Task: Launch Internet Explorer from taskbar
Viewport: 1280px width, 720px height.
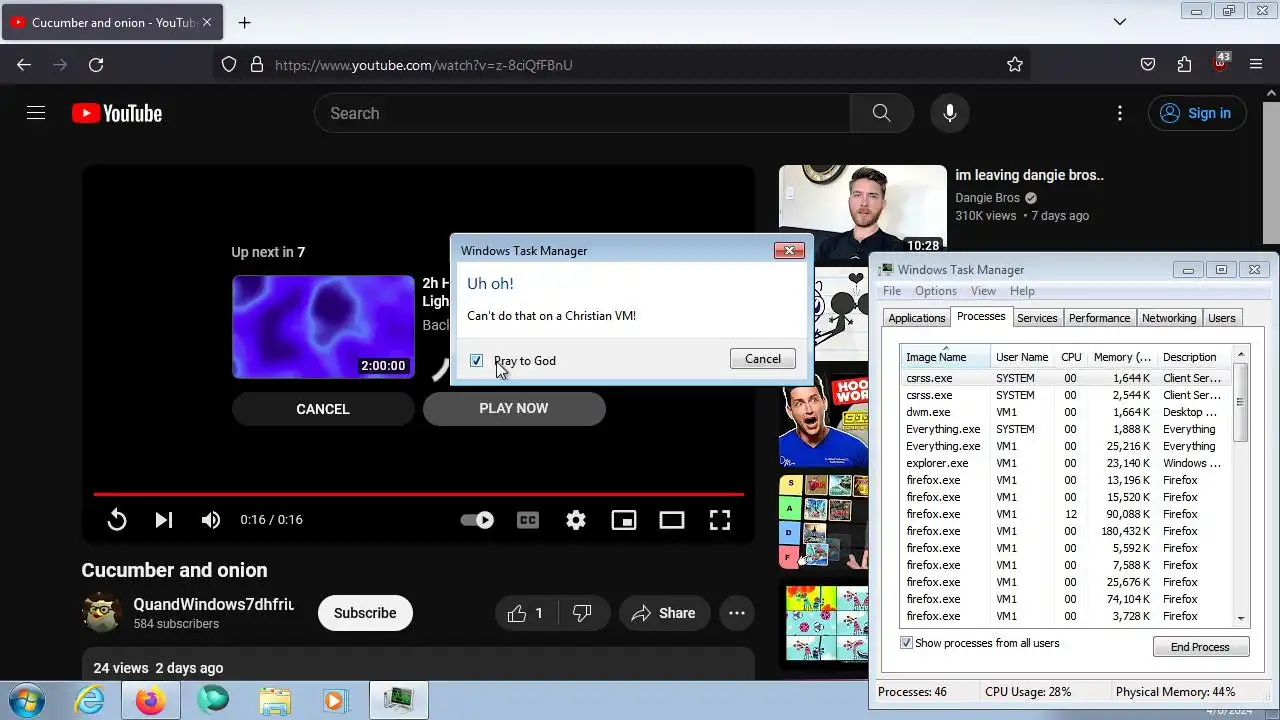Action: (90, 700)
